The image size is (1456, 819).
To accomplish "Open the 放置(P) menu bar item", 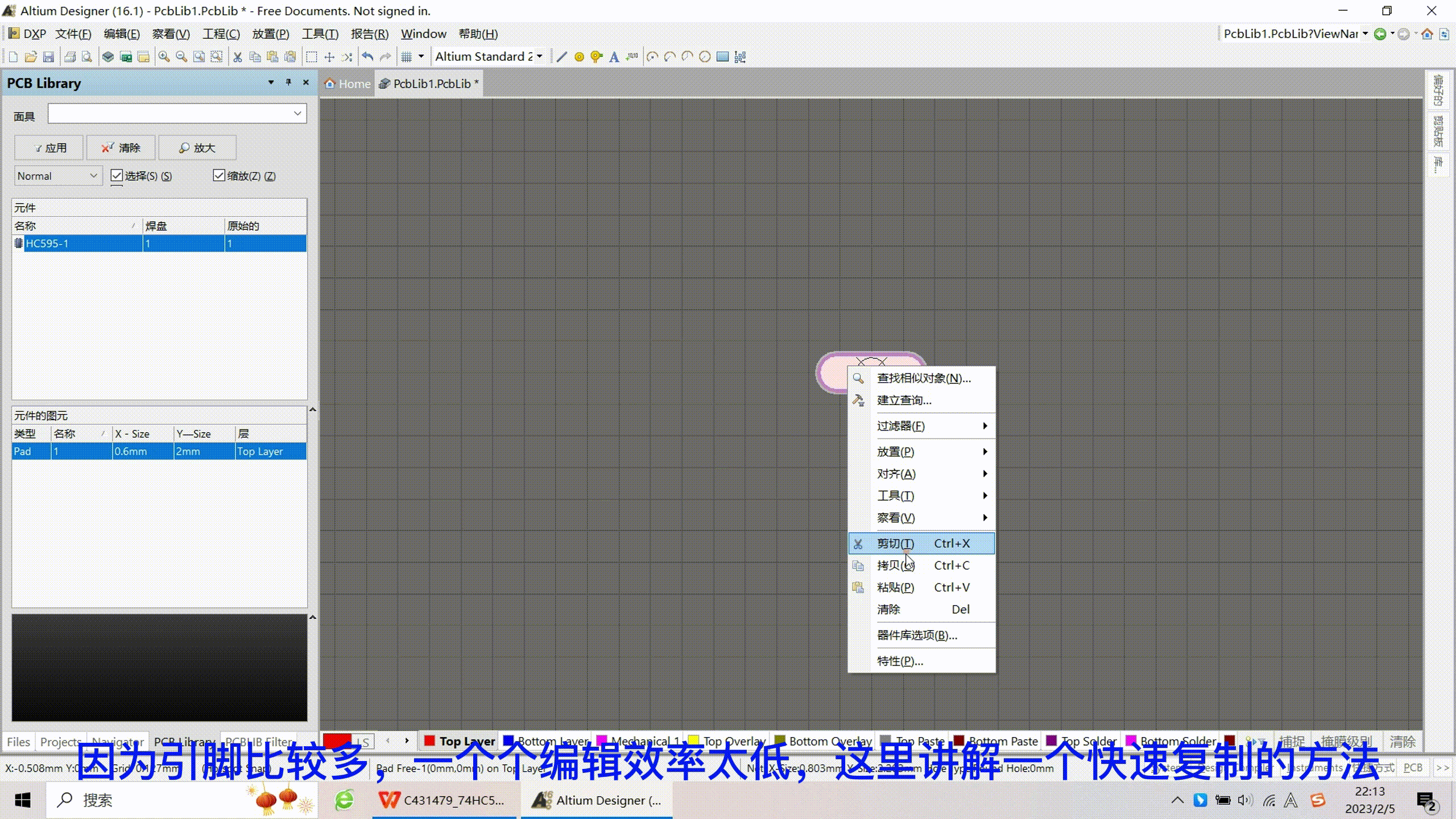I will tap(270, 34).
